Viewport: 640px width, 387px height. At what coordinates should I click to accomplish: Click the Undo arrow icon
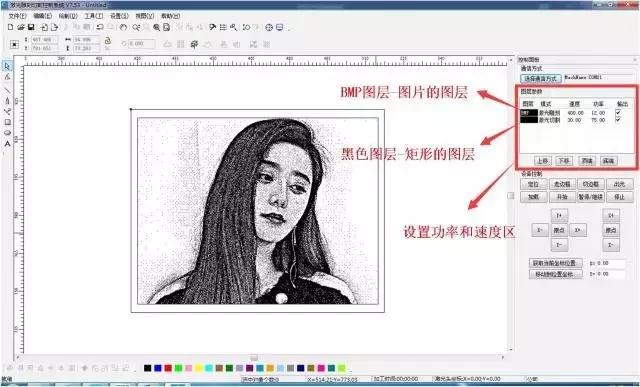click(x=100, y=27)
